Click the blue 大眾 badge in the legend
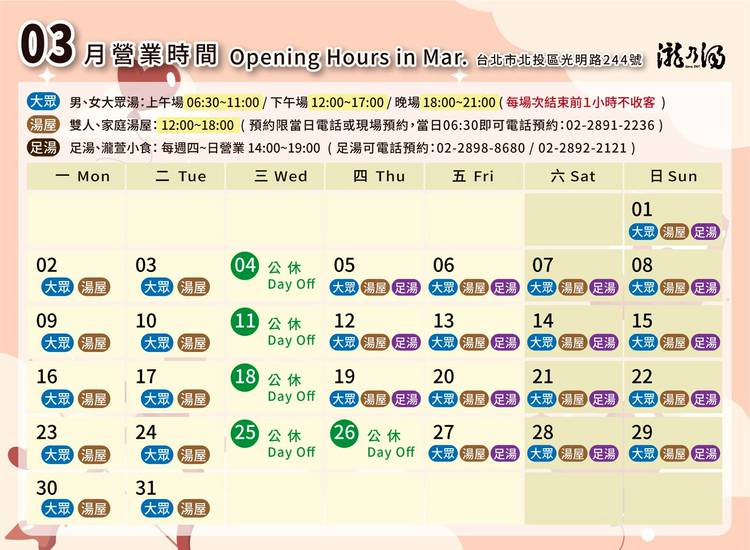This screenshot has width=750, height=550. [44, 102]
